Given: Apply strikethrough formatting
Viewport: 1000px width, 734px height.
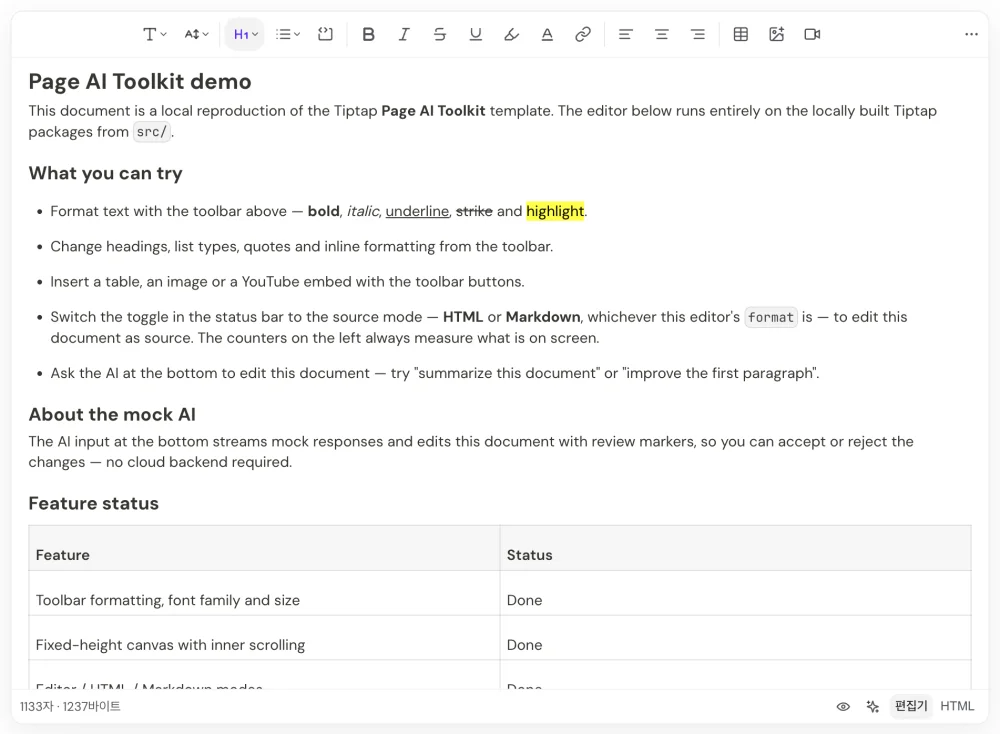Looking at the screenshot, I should (439, 34).
